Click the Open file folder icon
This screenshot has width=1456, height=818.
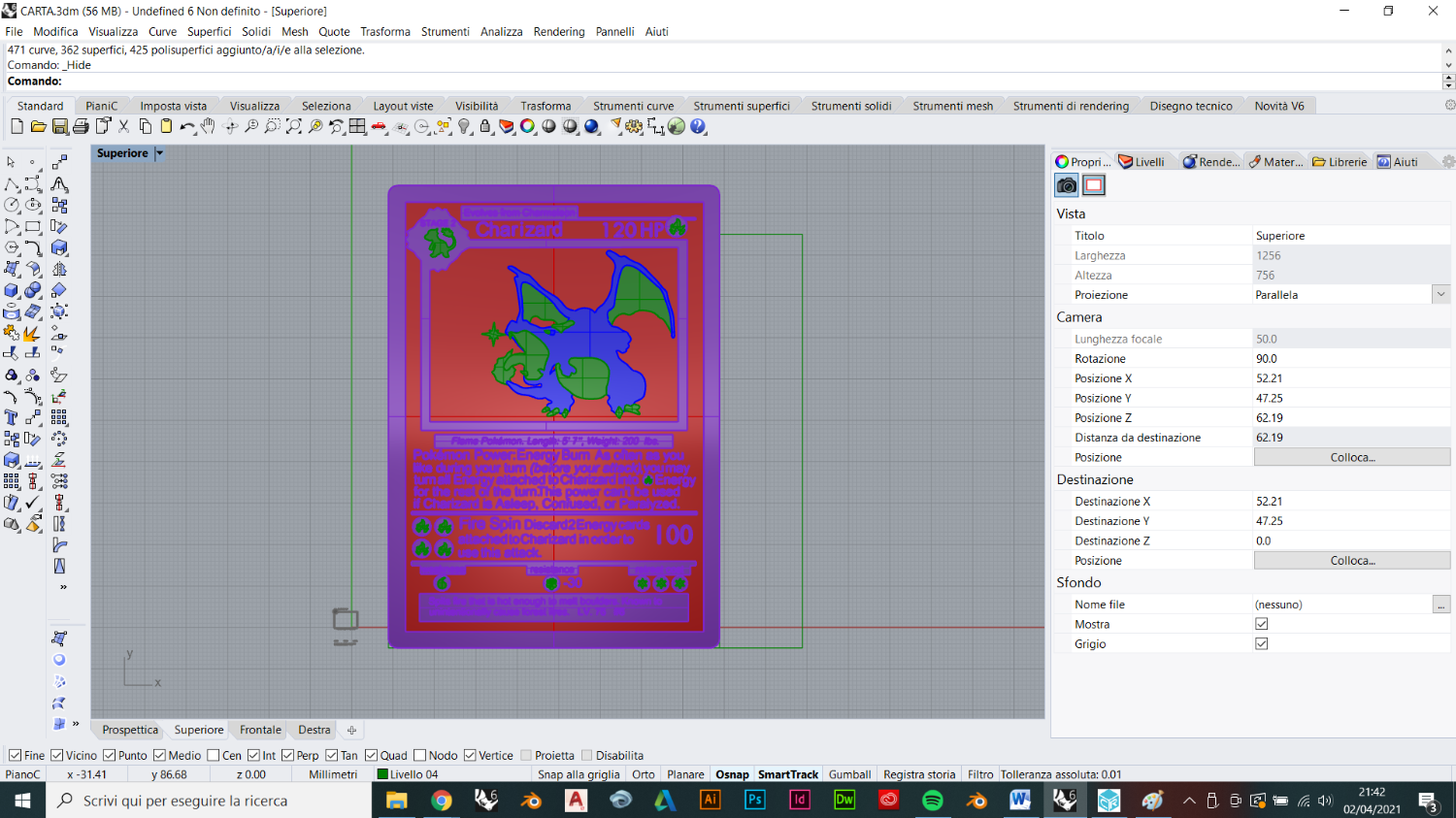tap(38, 126)
